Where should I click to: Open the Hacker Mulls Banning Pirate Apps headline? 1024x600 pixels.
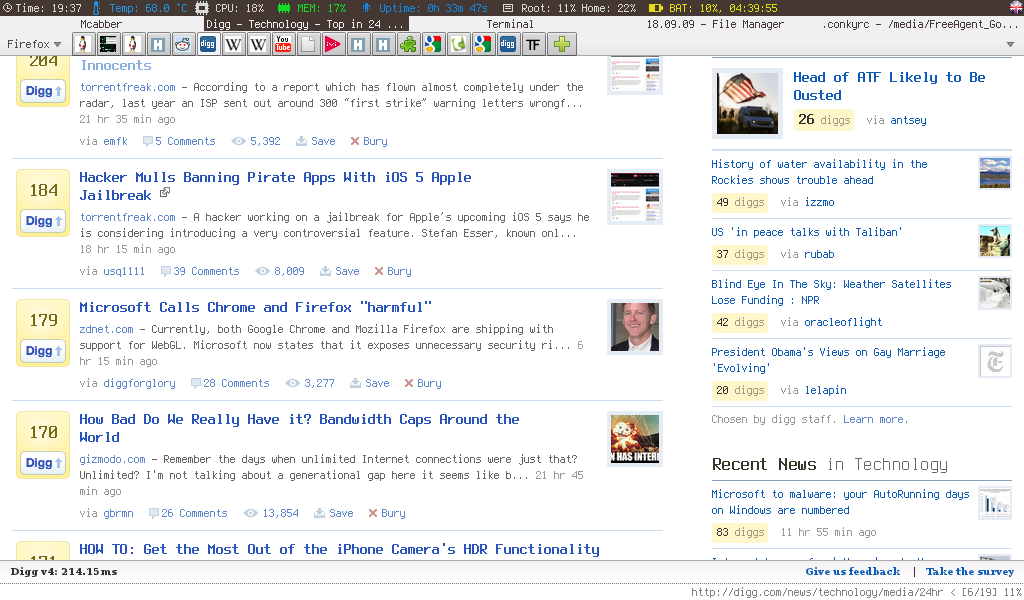[x=275, y=186]
